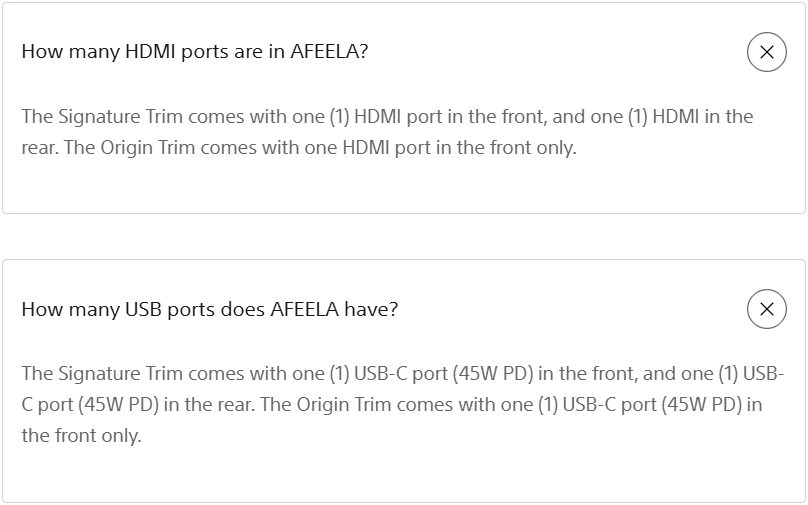Click "How many USB ports does AFEELA have?"
This screenshot has width=808, height=505.
(x=210, y=309)
